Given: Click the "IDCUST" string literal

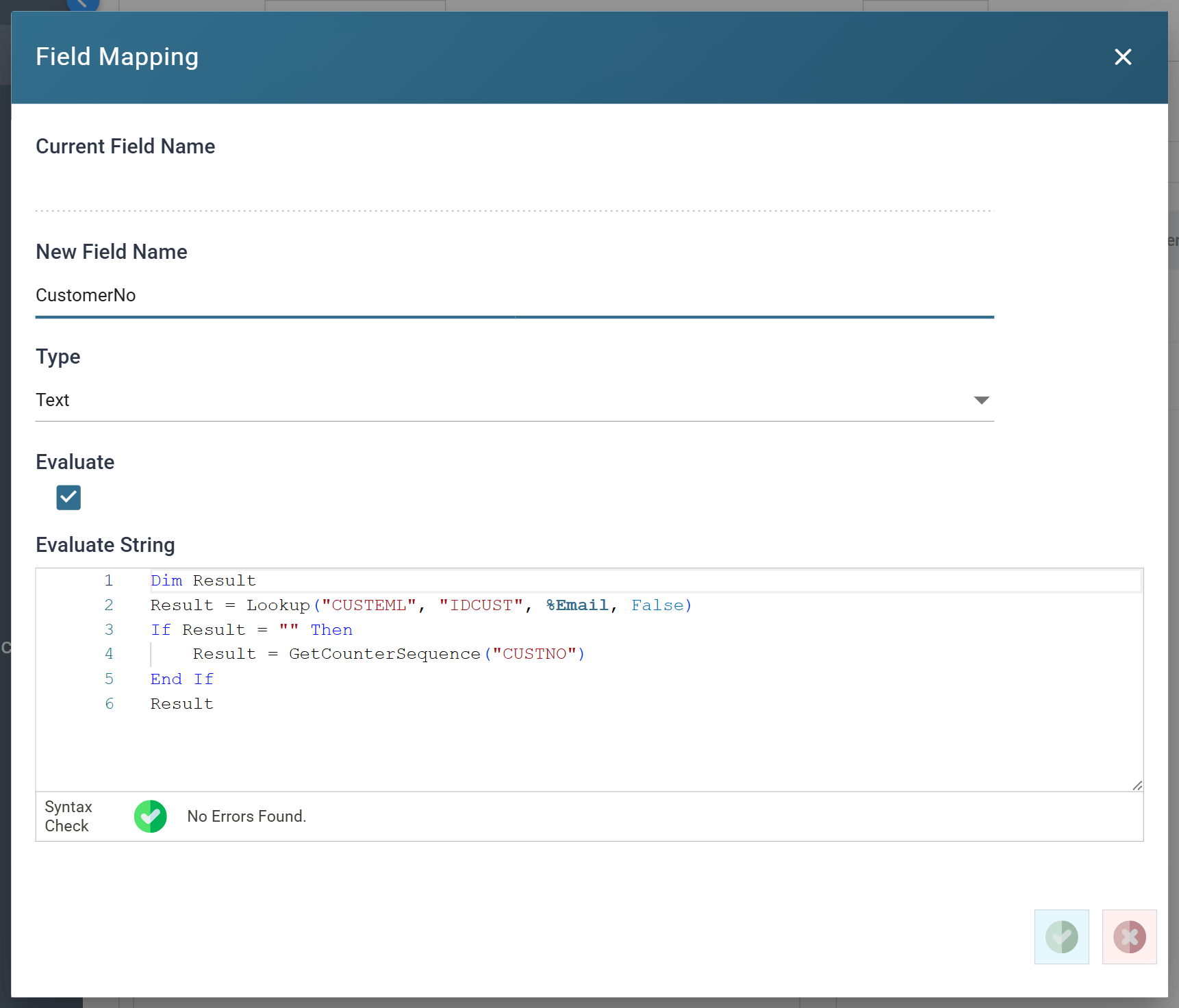Looking at the screenshot, I should click(481, 605).
